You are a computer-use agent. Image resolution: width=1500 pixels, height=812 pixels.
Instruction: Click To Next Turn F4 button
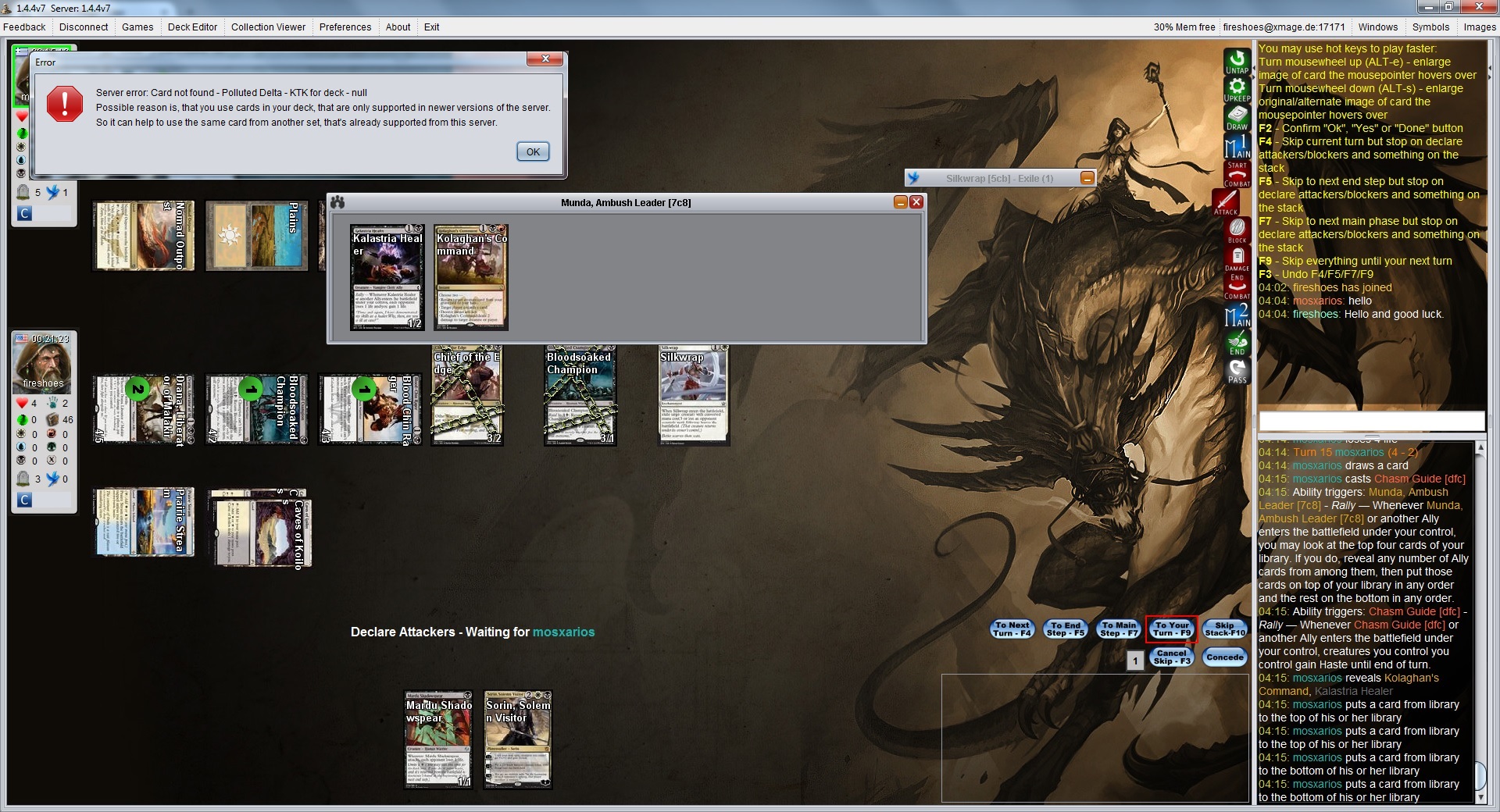click(x=1012, y=629)
